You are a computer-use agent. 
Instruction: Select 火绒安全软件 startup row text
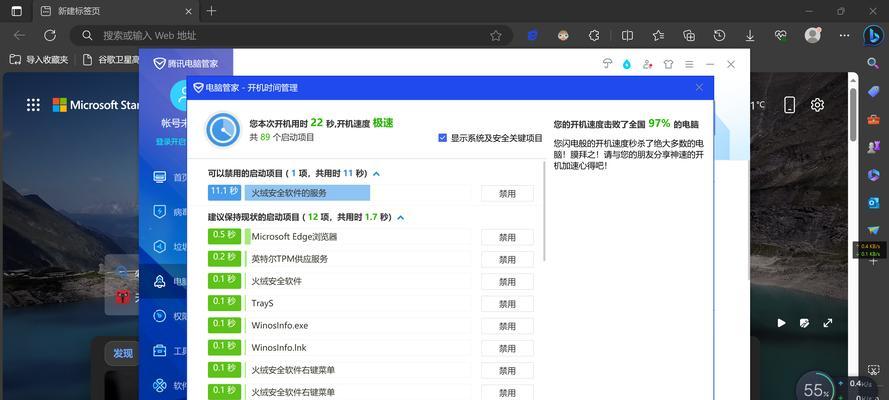(x=277, y=281)
